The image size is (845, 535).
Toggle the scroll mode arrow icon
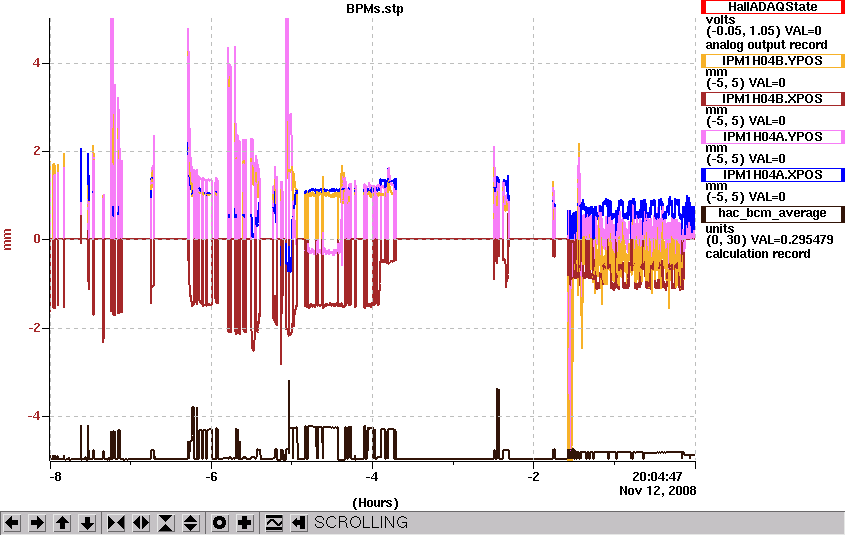pos(299,523)
